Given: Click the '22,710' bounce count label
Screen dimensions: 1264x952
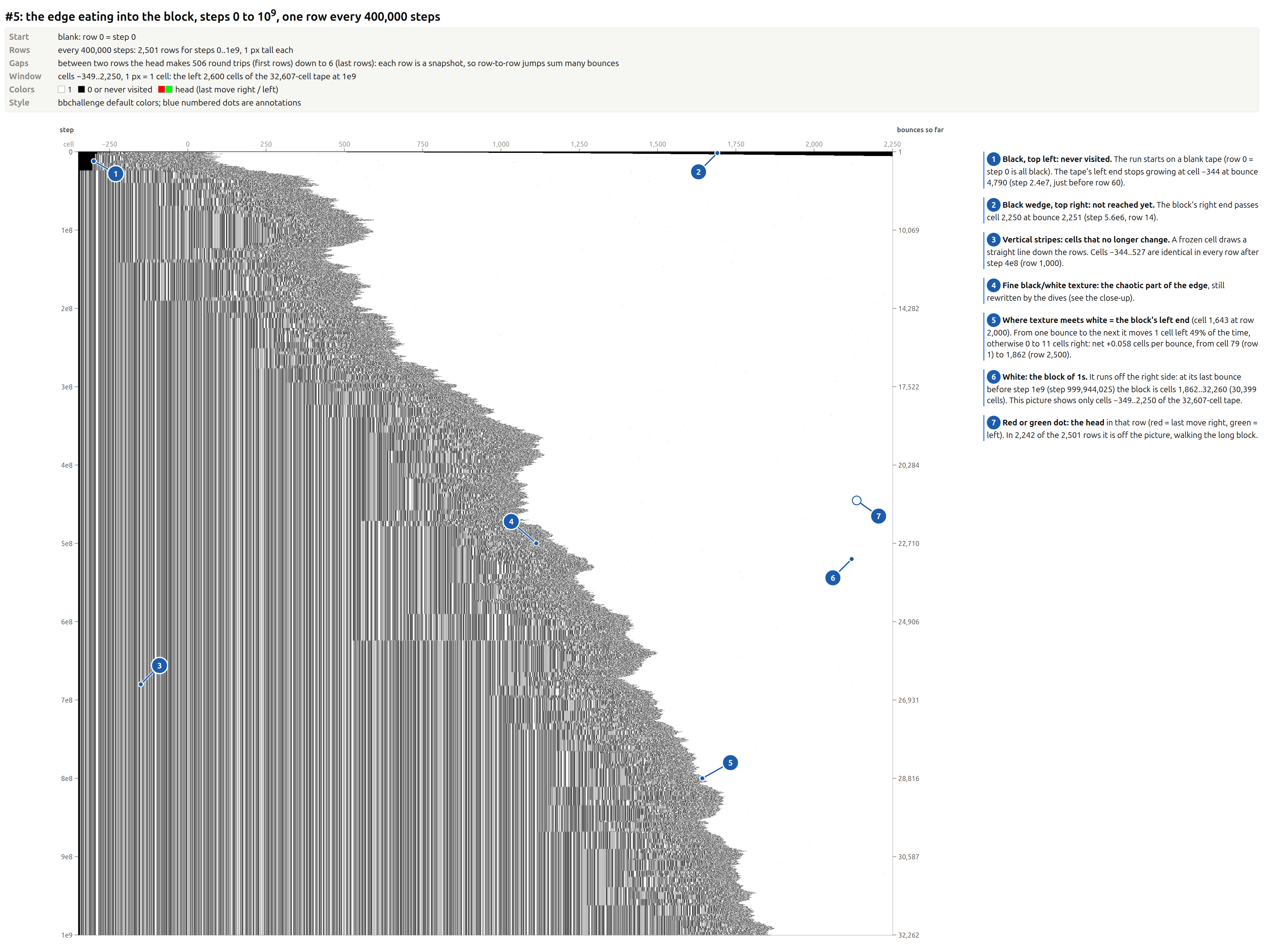Looking at the screenshot, I should pos(909,544).
